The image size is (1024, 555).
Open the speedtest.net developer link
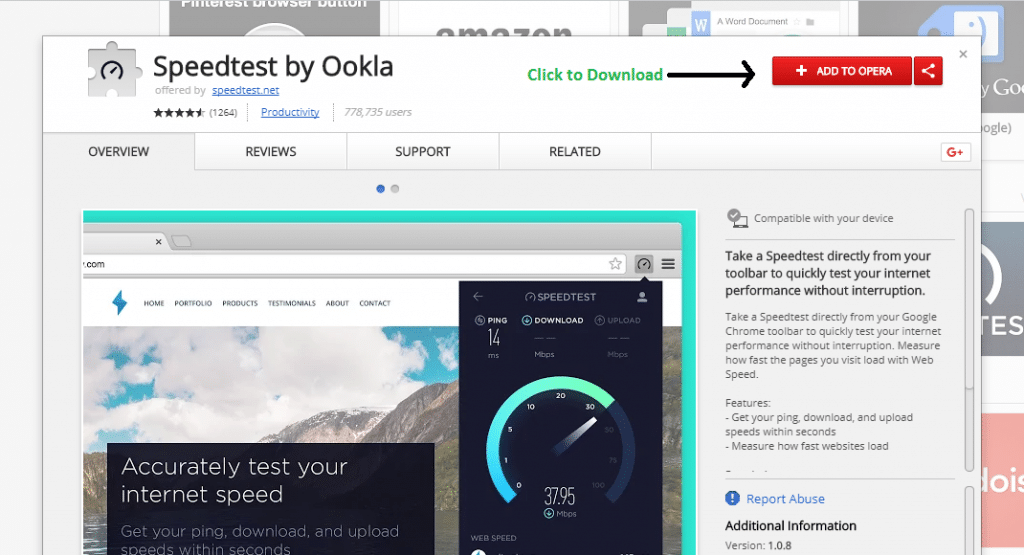click(x=246, y=90)
